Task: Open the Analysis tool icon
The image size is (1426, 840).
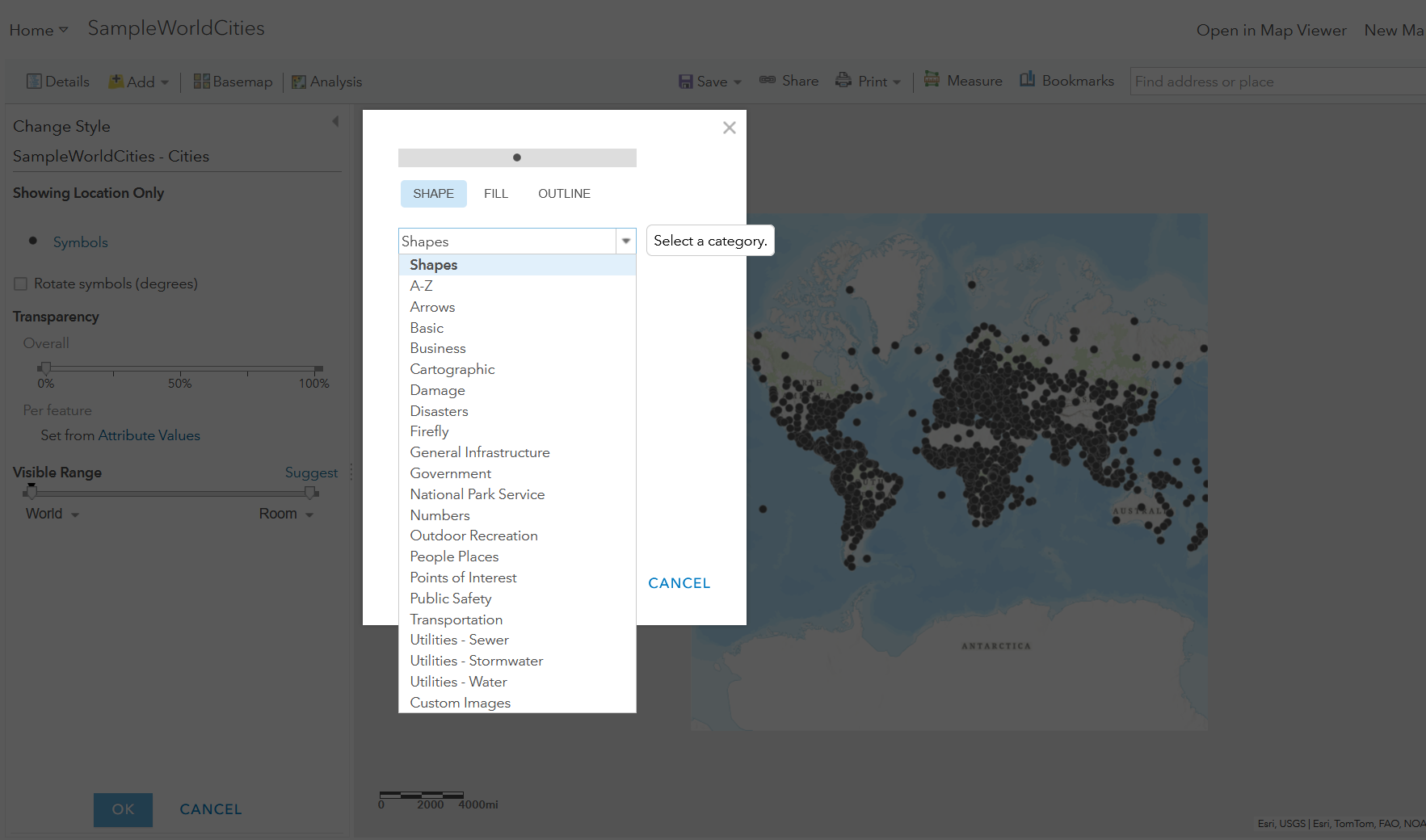Action: (299, 82)
